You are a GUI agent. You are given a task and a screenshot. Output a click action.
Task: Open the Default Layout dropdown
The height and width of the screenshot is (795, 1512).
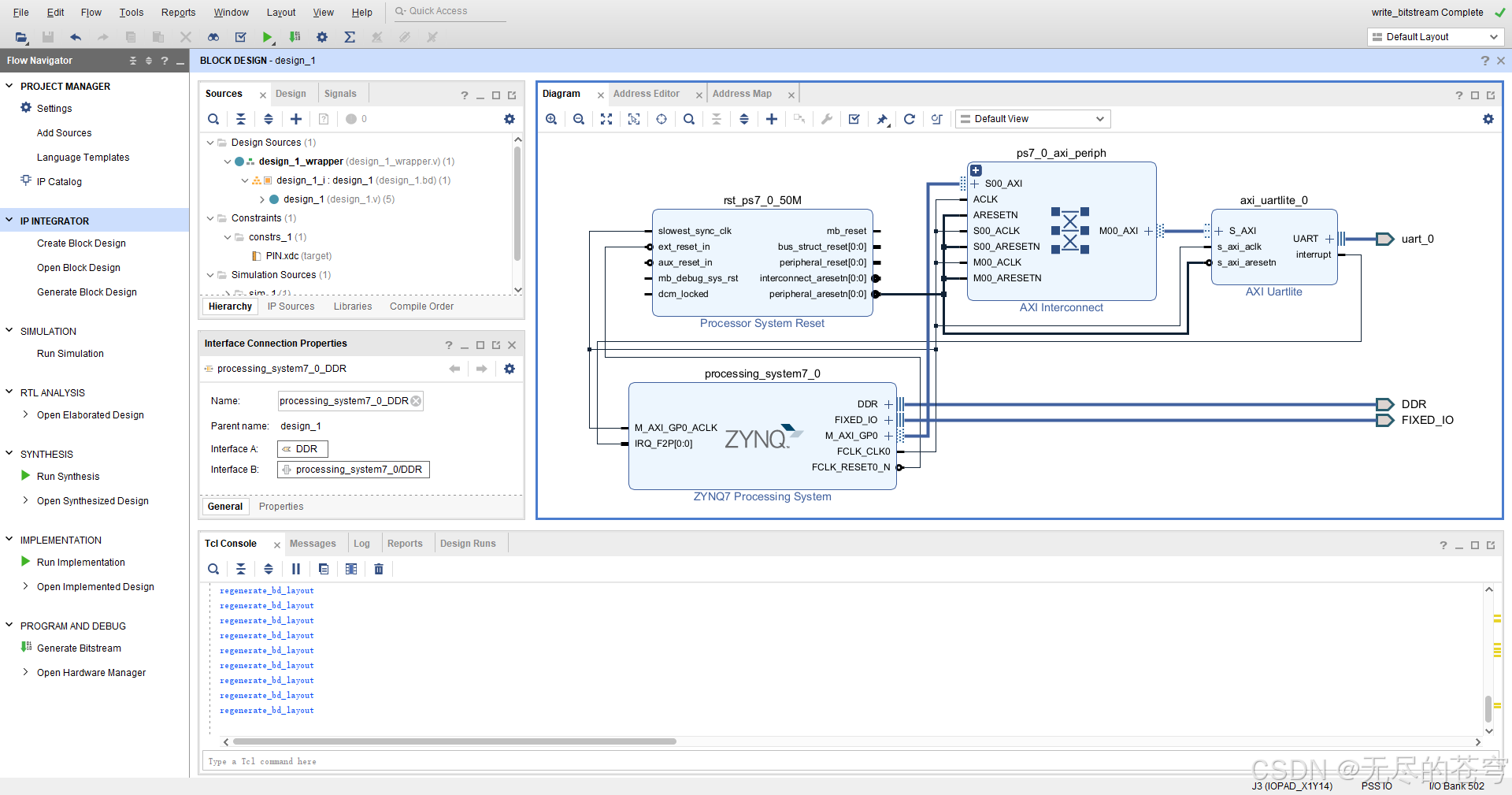pos(1435,37)
